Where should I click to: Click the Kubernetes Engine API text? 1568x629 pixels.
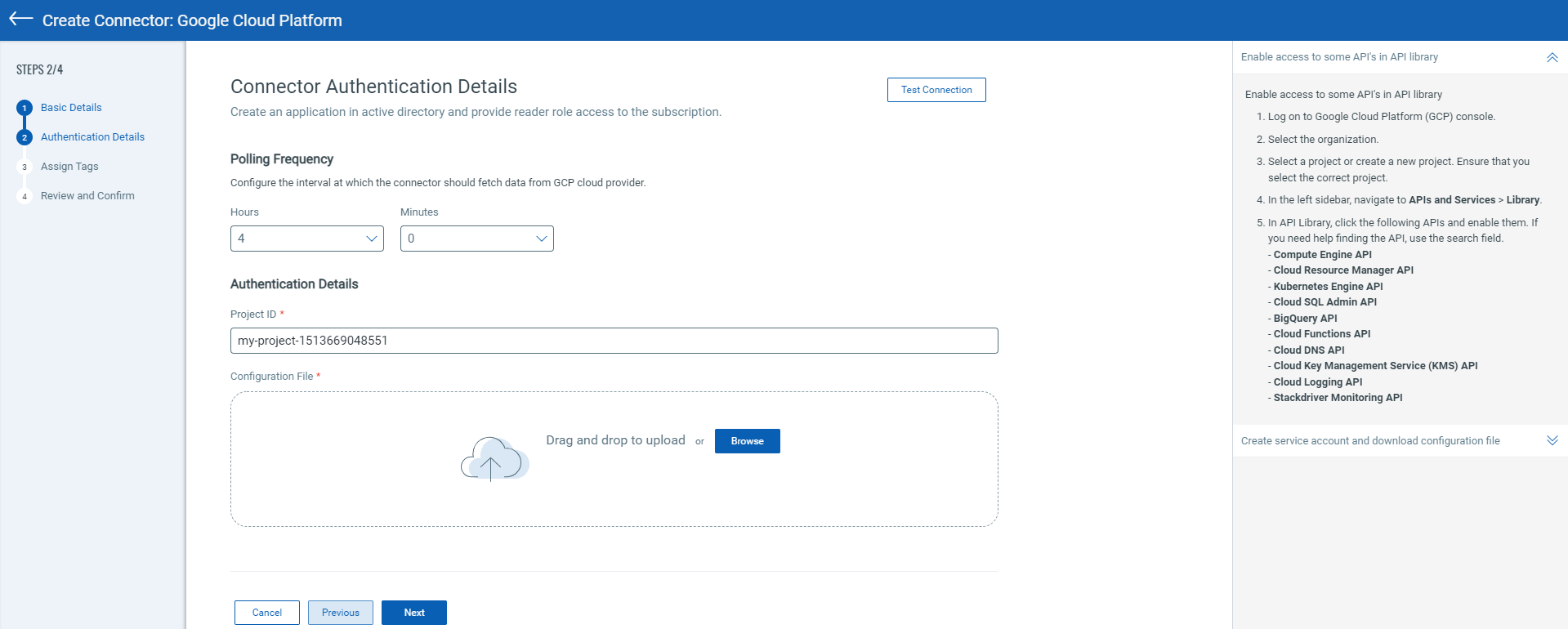(x=1328, y=287)
